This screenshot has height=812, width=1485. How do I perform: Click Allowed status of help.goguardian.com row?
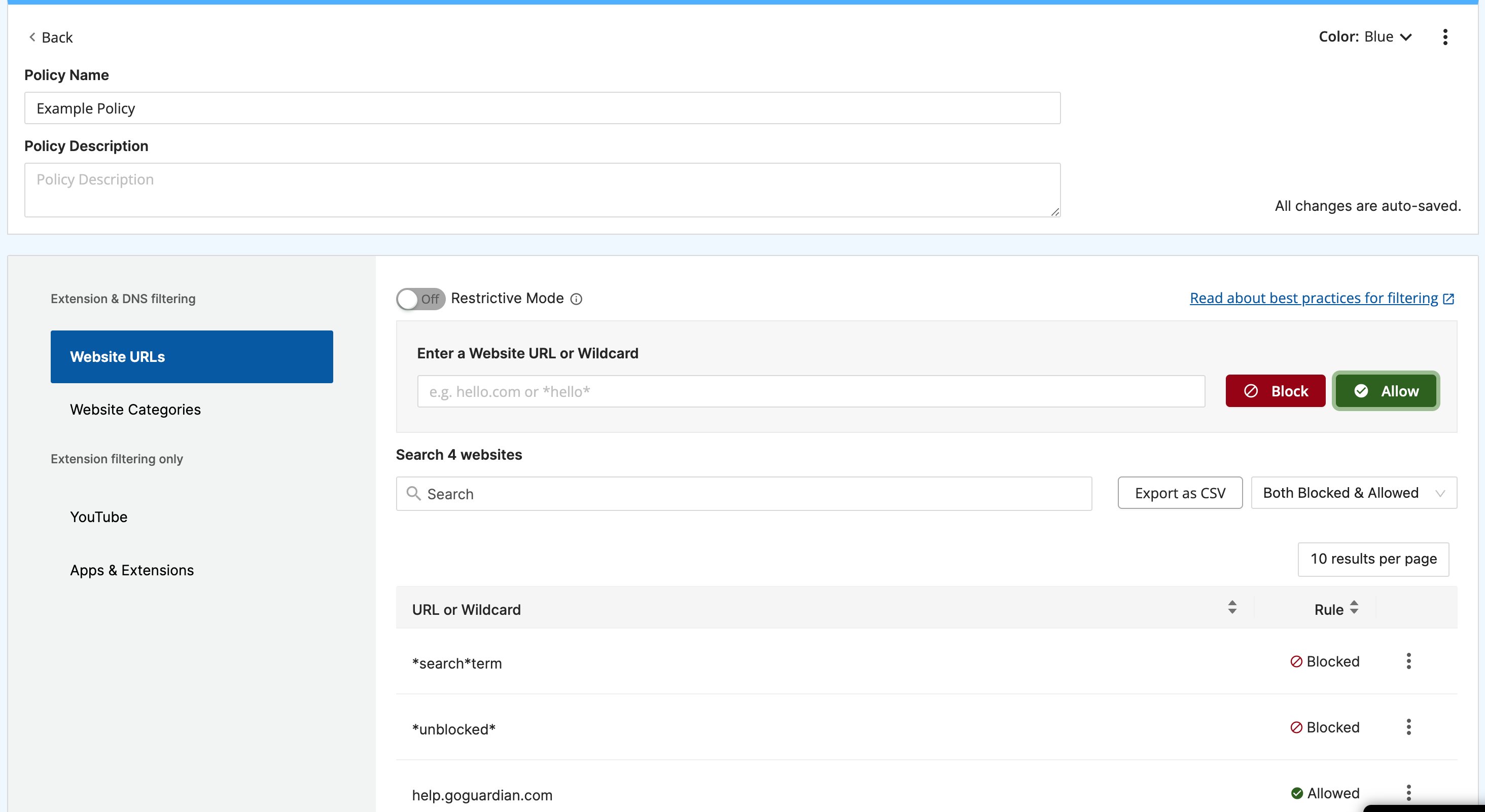[1325, 794]
